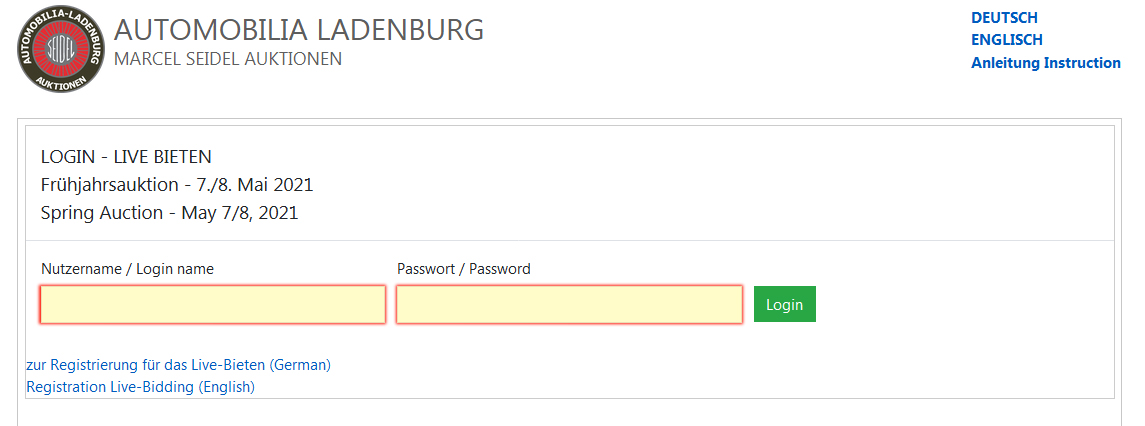
Task: Click the Spring Auction May 7/8, 2021 text
Action: 169,213
